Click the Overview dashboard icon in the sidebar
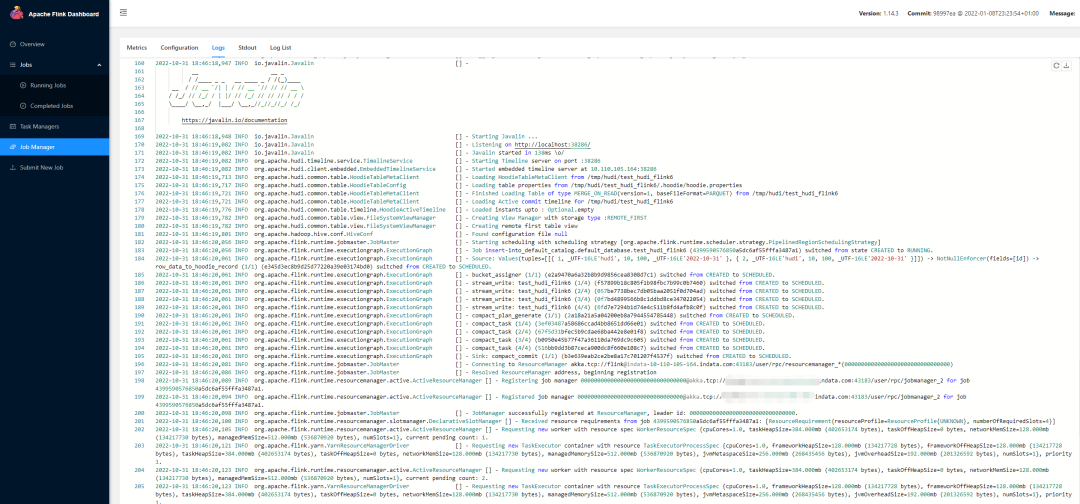Screen dimensions: 1080x504 tap(12, 44)
